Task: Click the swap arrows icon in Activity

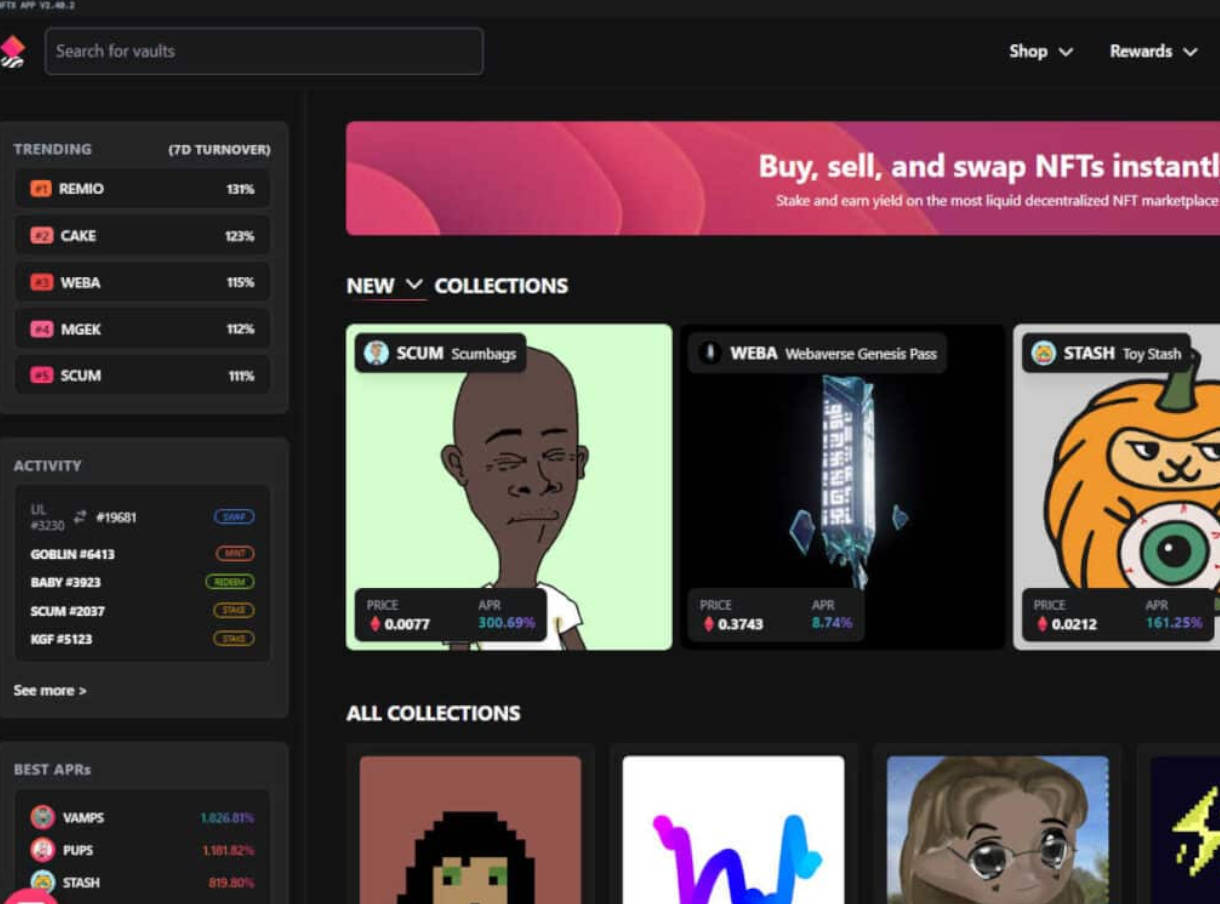Action: [80, 517]
